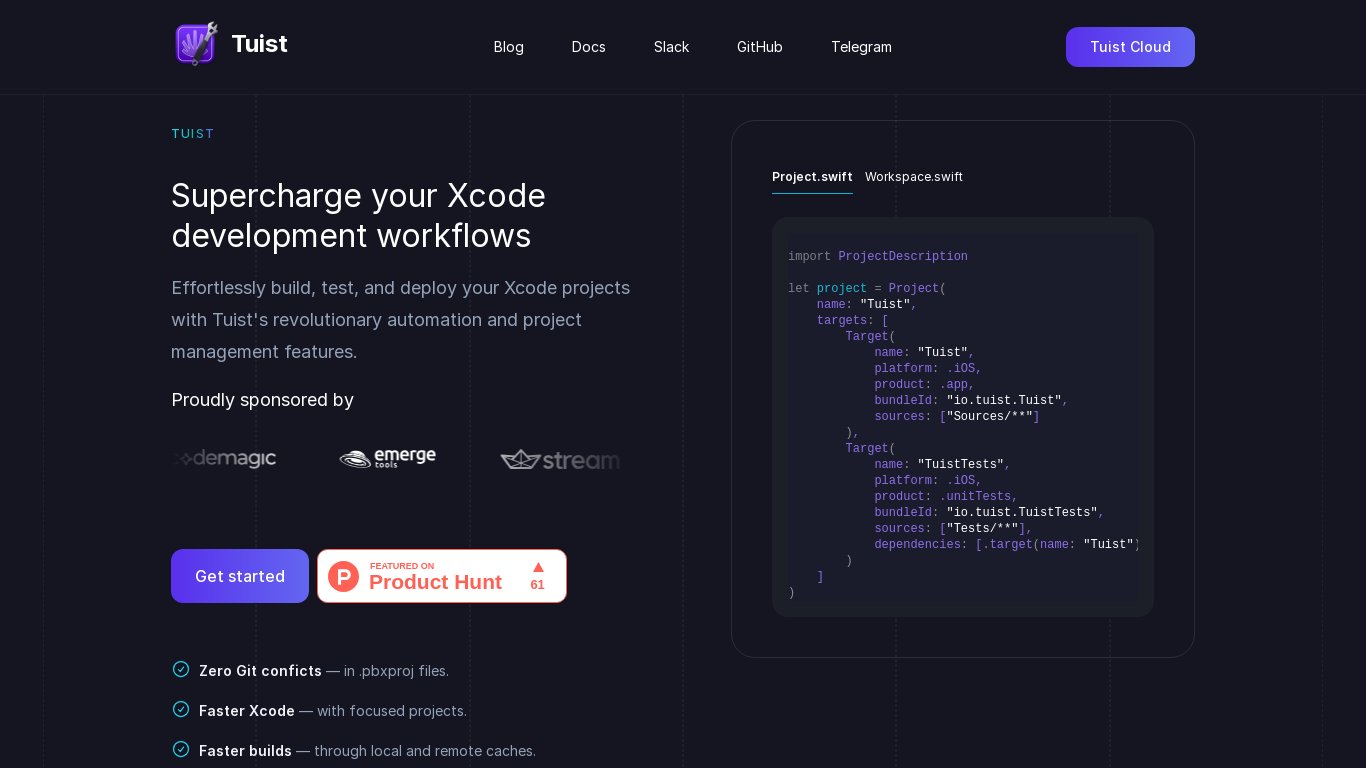This screenshot has width=1366, height=768.
Task: Click the "let project = Project(" code line
Action: 867,289
